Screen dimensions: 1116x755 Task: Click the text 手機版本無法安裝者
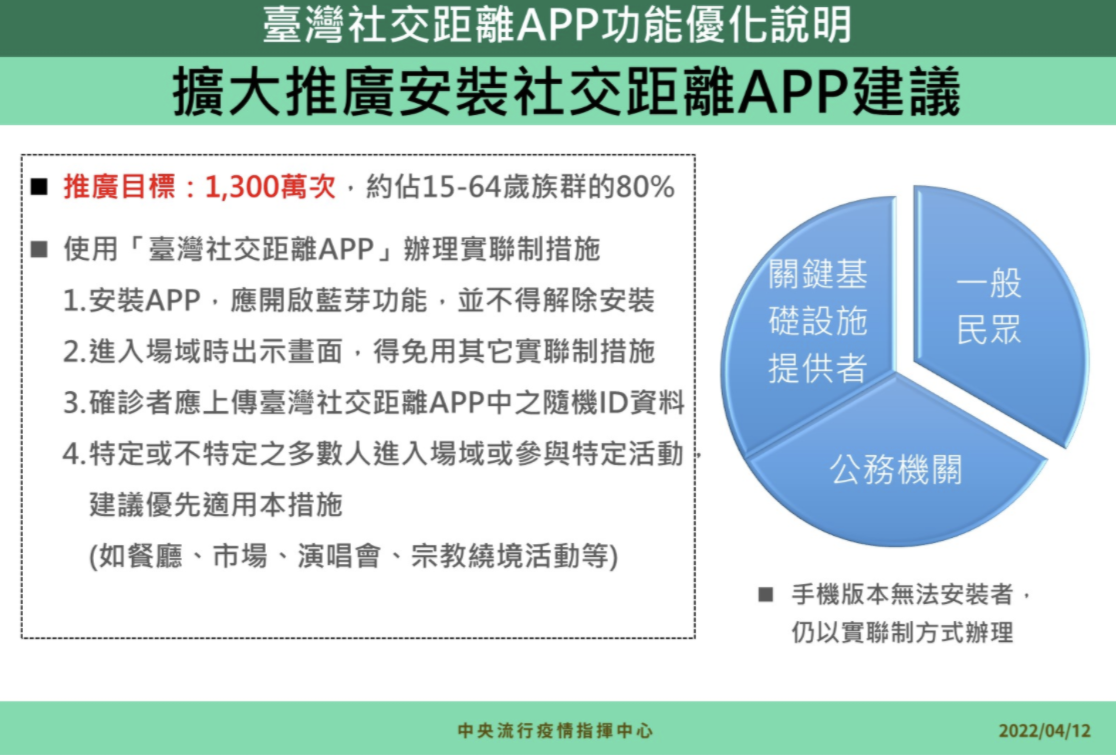pyautogui.click(x=902, y=594)
